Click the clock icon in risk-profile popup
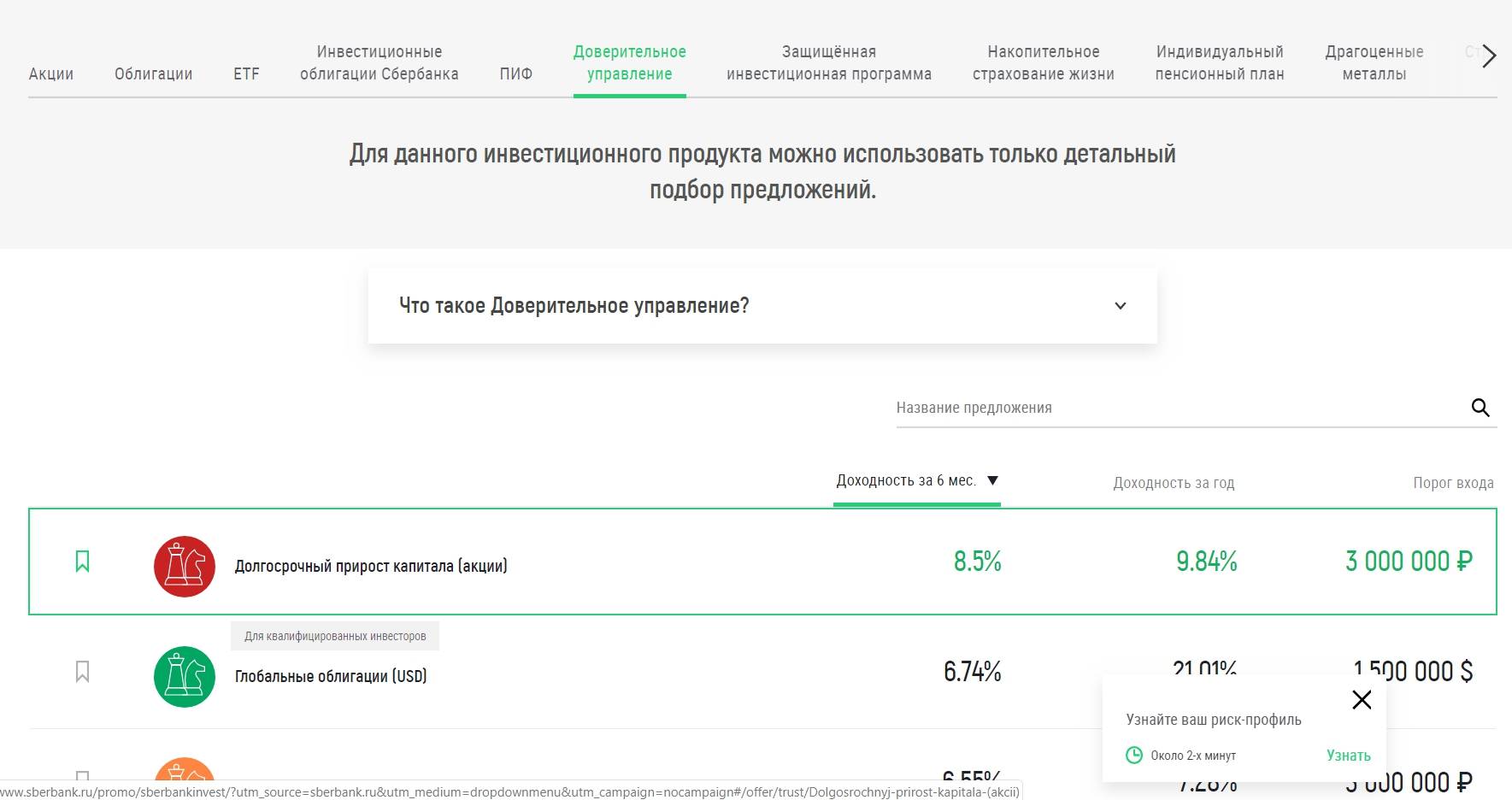The height and width of the screenshot is (800, 1512). tap(1134, 755)
